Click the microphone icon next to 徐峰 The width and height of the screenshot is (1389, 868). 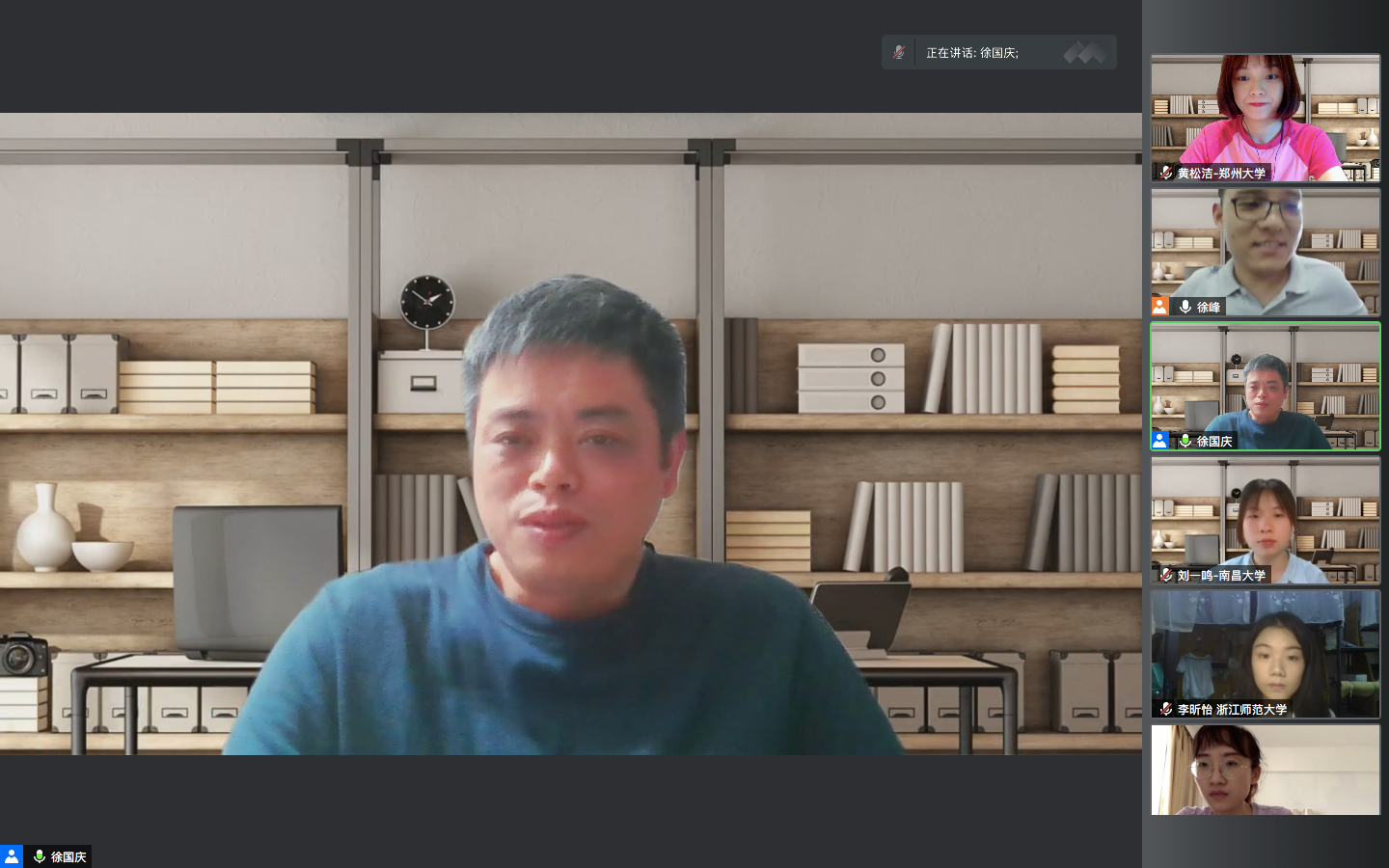coord(1185,307)
